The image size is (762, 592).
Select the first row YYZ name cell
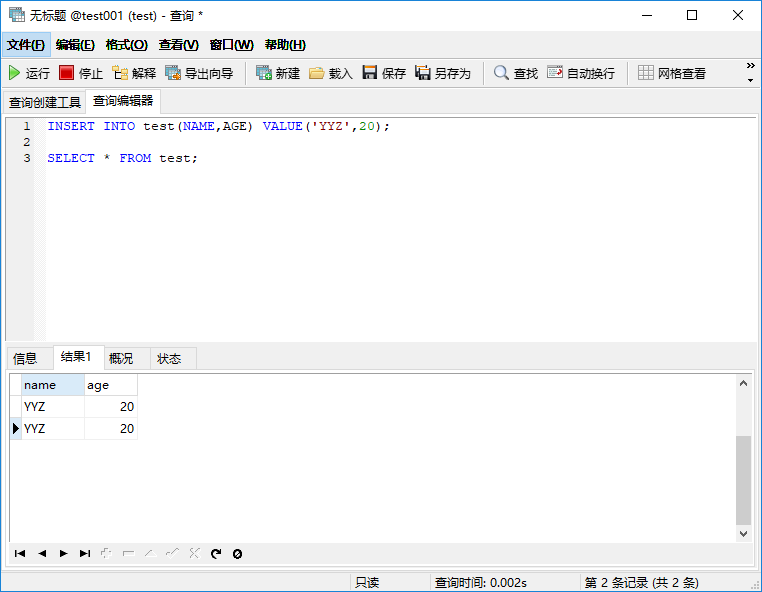point(52,406)
